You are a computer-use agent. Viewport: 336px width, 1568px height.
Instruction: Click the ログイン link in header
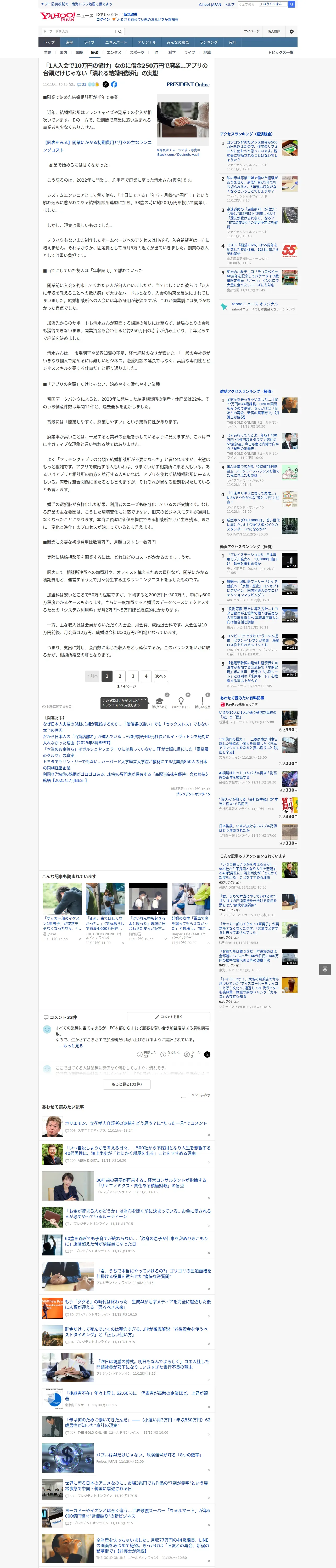(103, 20)
